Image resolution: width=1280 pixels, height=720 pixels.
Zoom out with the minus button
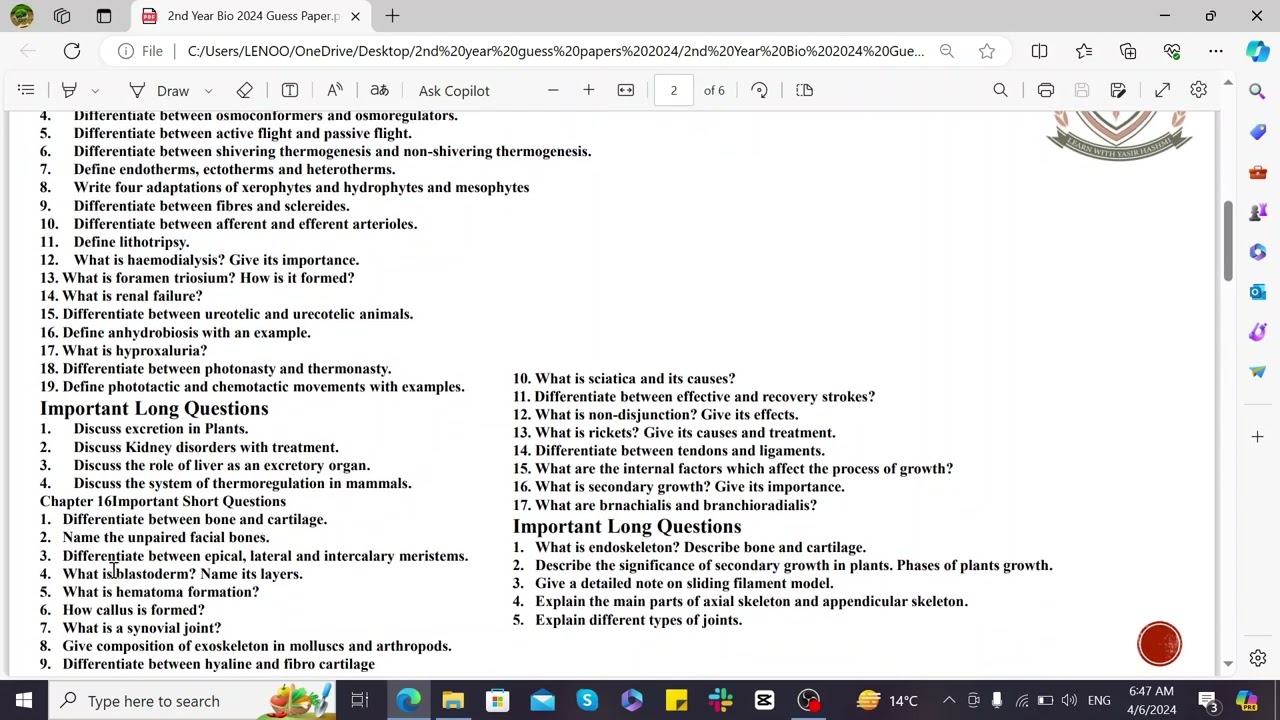(552, 90)
